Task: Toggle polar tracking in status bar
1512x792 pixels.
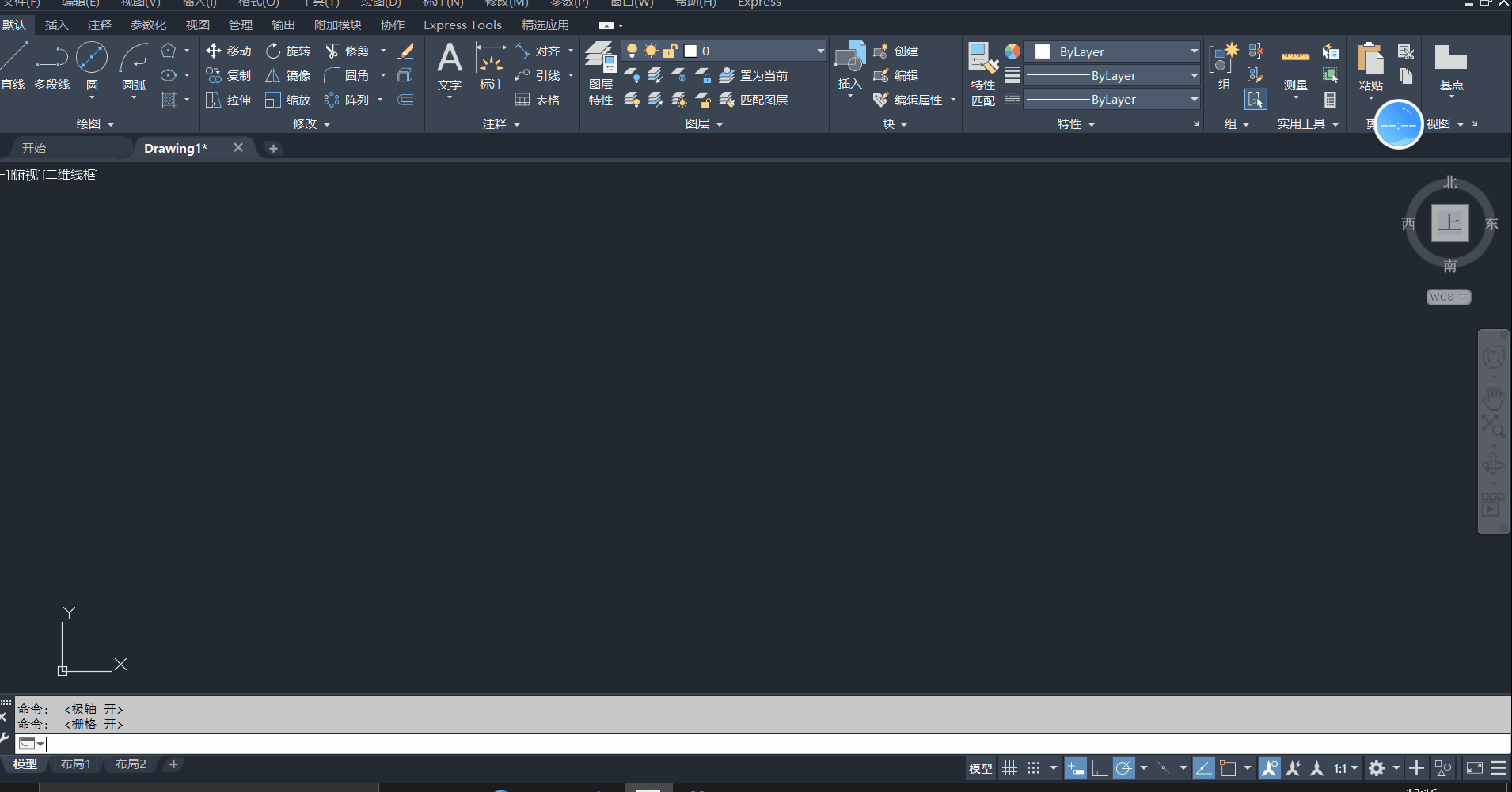Action: click(1123, 768)
